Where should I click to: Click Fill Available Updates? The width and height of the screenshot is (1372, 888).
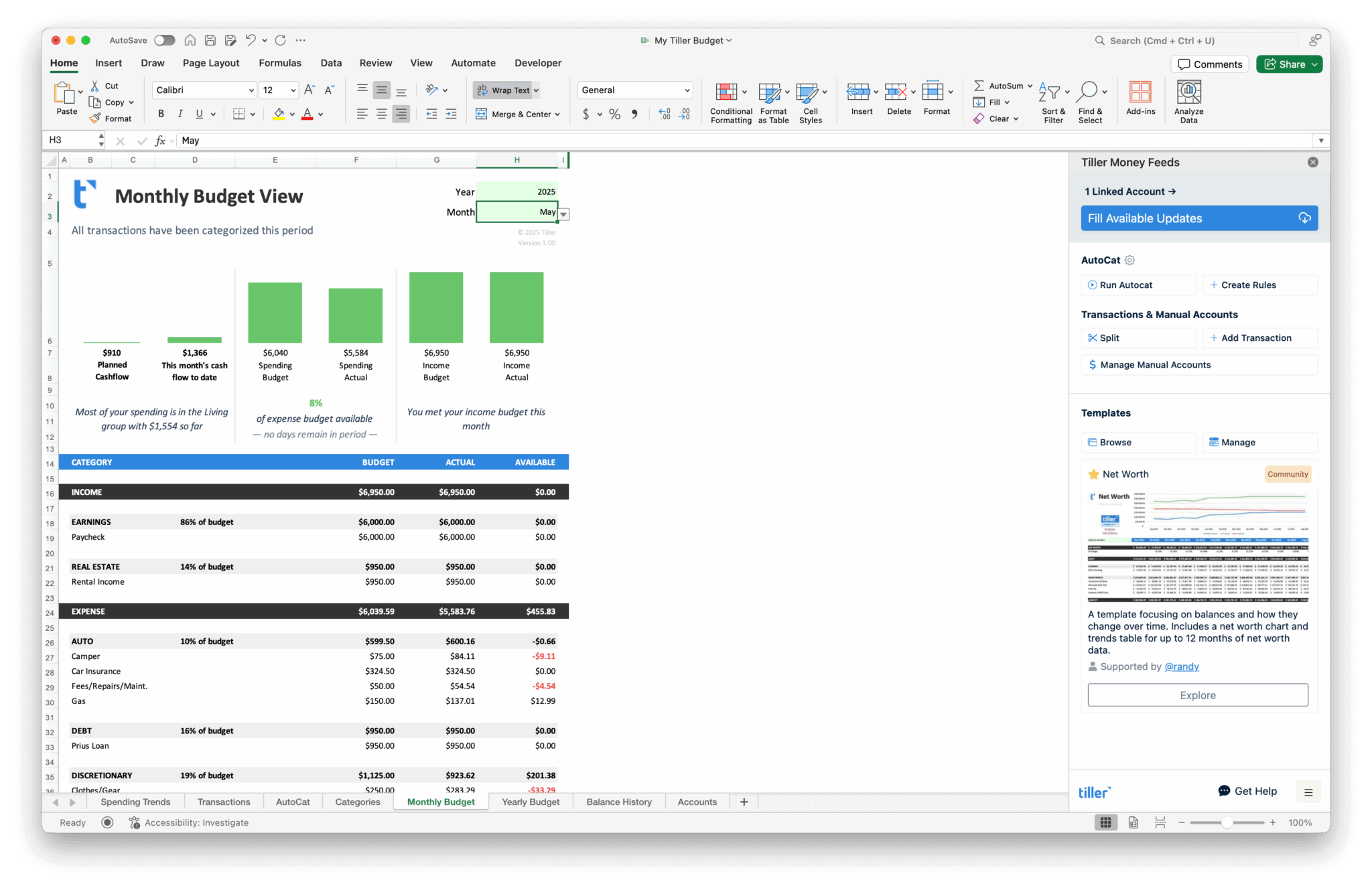click(x=1198, y=218)
